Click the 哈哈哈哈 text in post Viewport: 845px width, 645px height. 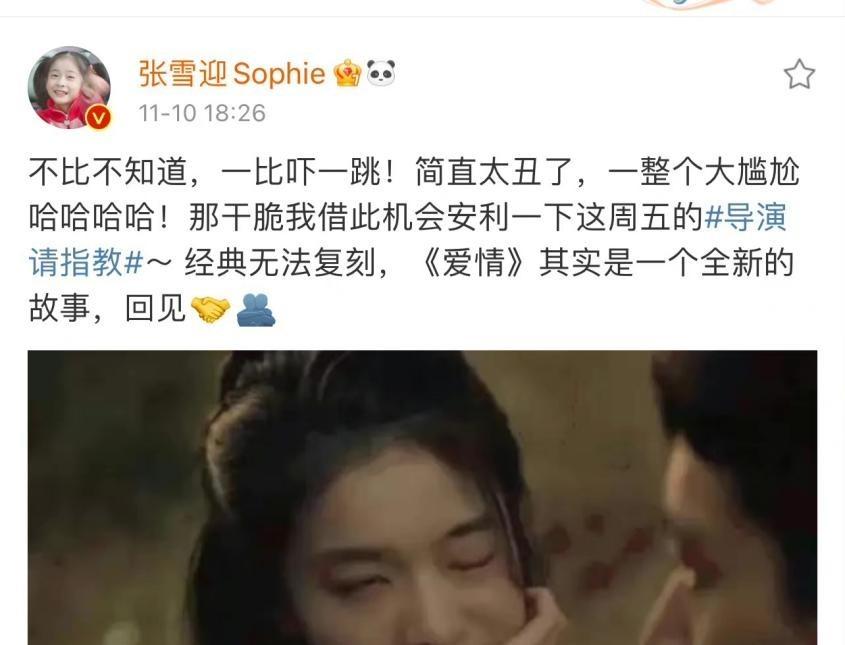tap(91, 218)
